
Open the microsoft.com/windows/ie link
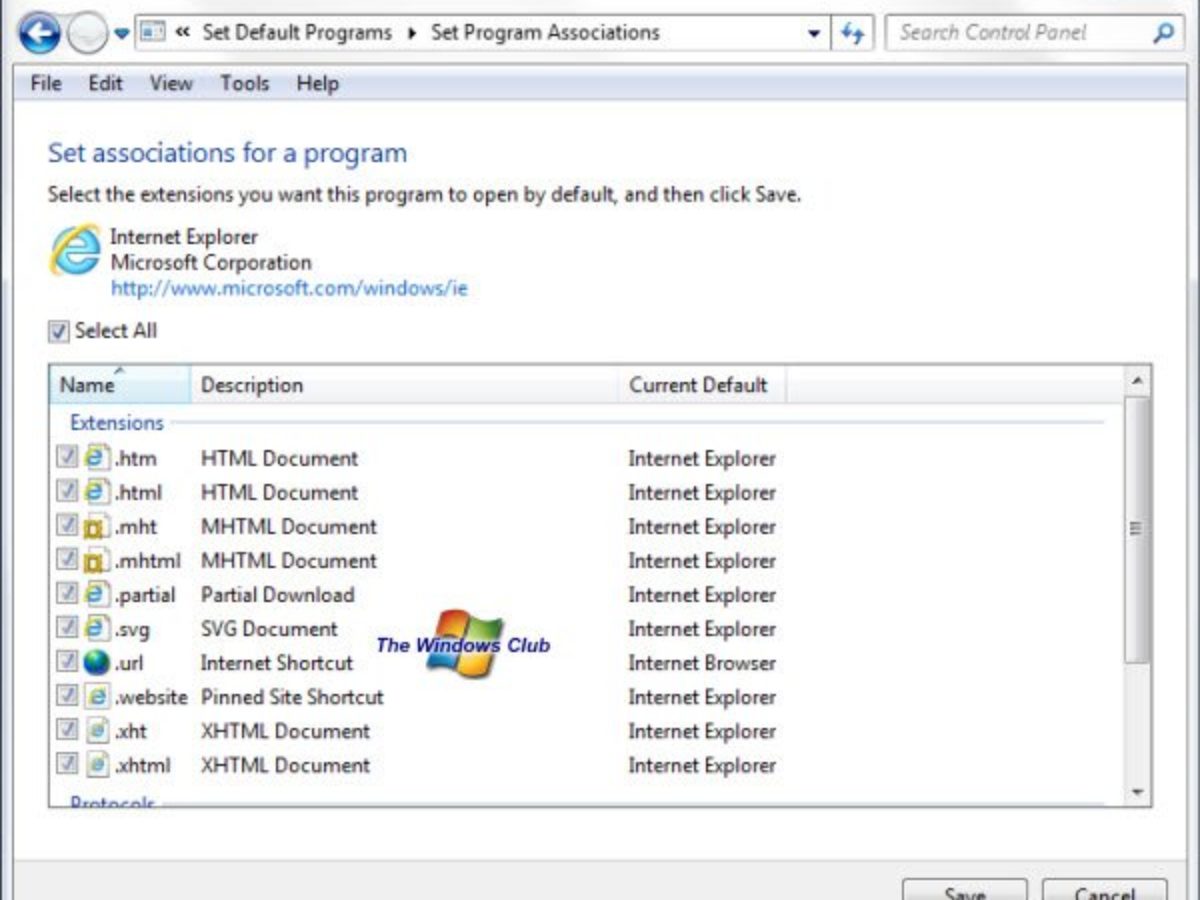click(289, 289)
